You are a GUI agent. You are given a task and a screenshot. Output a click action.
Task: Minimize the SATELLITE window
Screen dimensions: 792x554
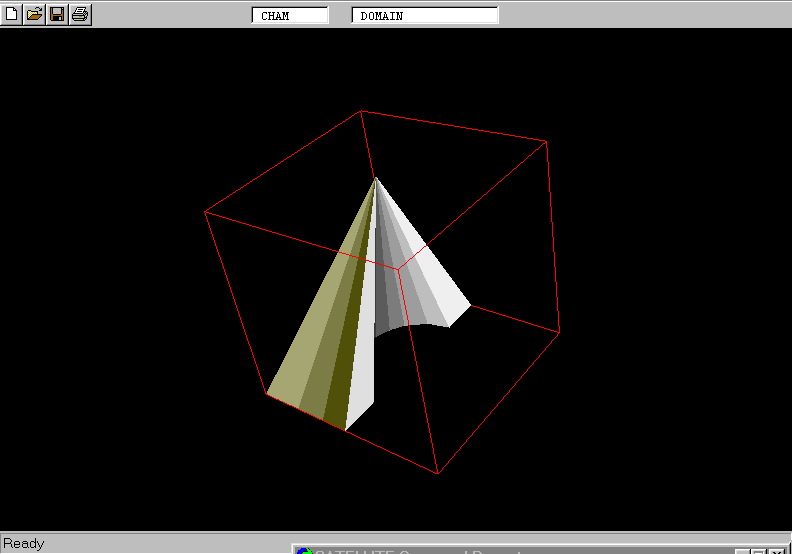(743, 552)
